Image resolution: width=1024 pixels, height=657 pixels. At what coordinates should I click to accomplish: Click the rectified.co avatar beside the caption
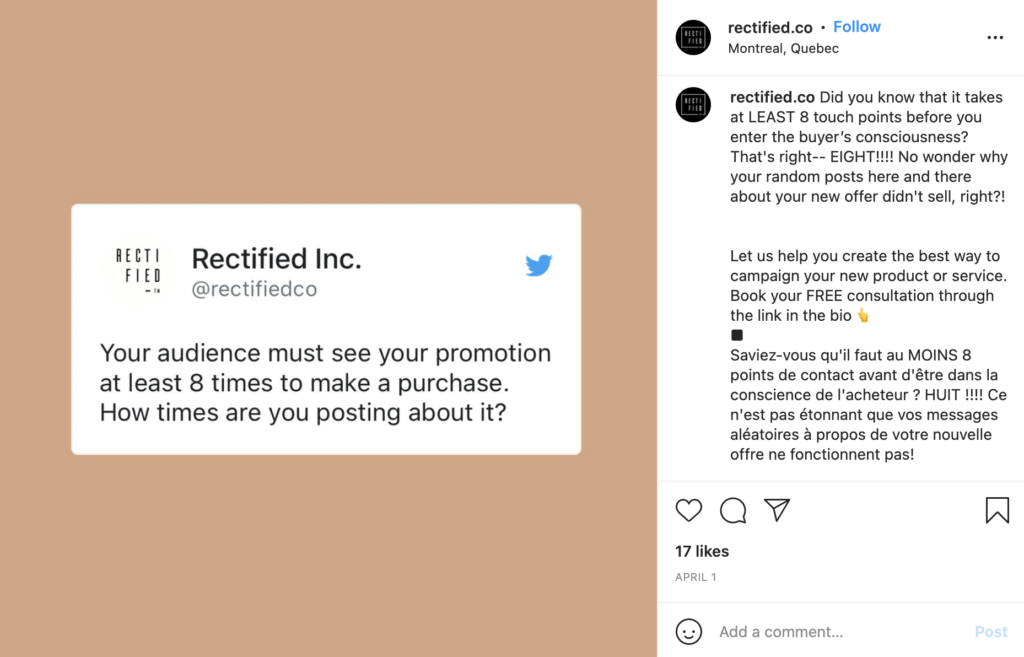click(x=693, y=105)
